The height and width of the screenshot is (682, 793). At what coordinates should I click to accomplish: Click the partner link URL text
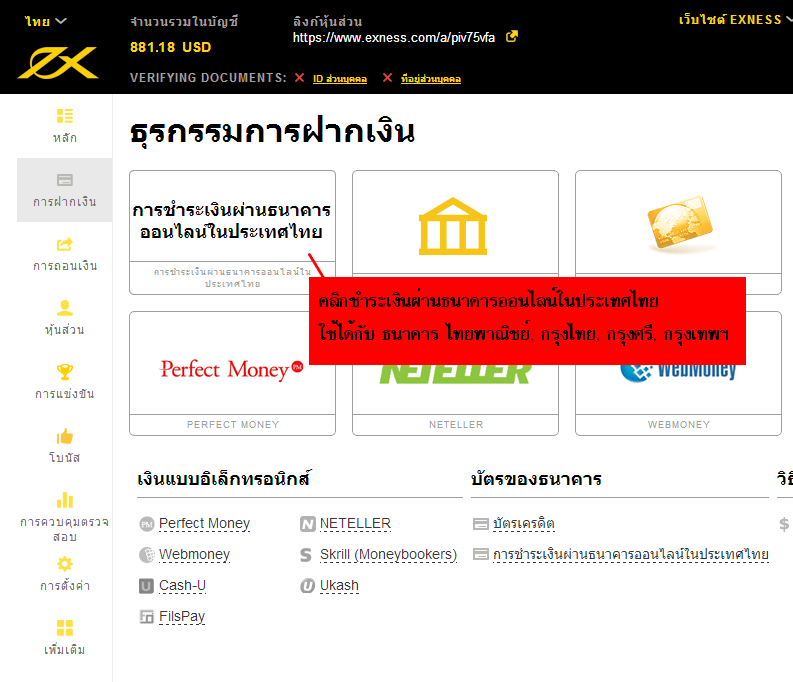pyautogui.click(x=393, y=37)
